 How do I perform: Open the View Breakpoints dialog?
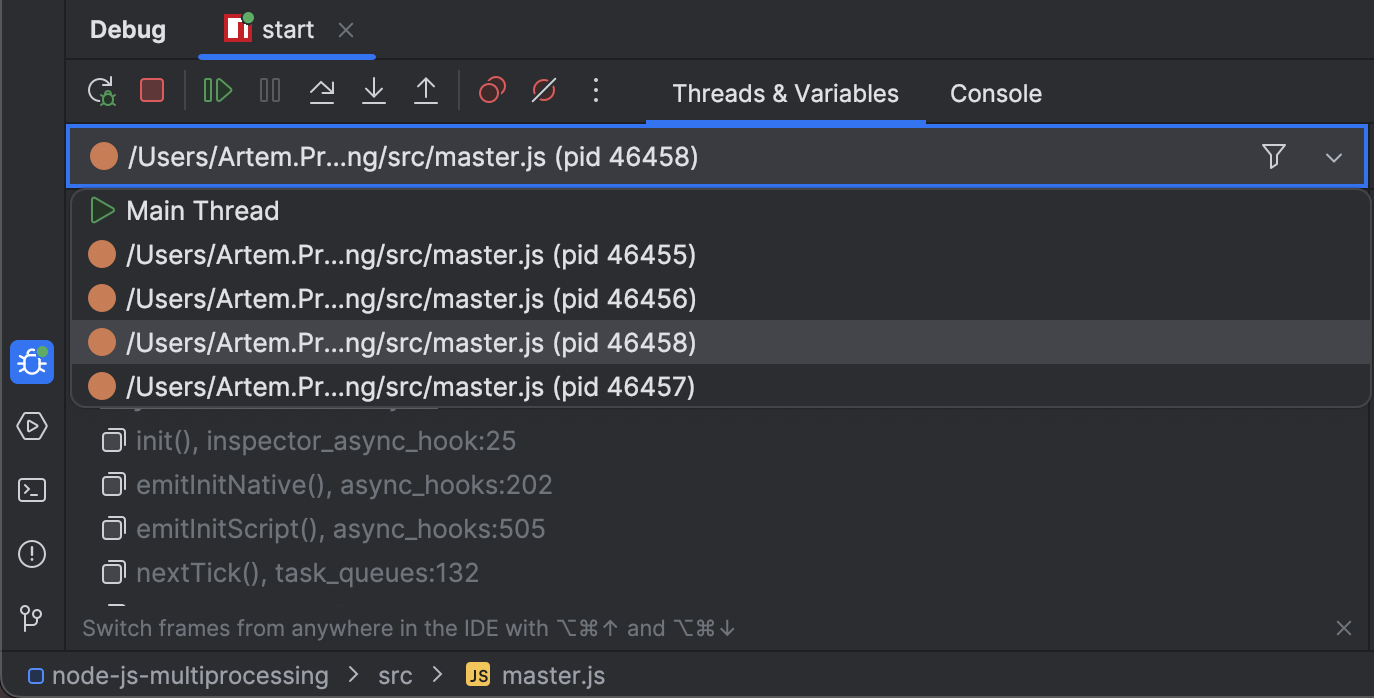tap(491, 90)
